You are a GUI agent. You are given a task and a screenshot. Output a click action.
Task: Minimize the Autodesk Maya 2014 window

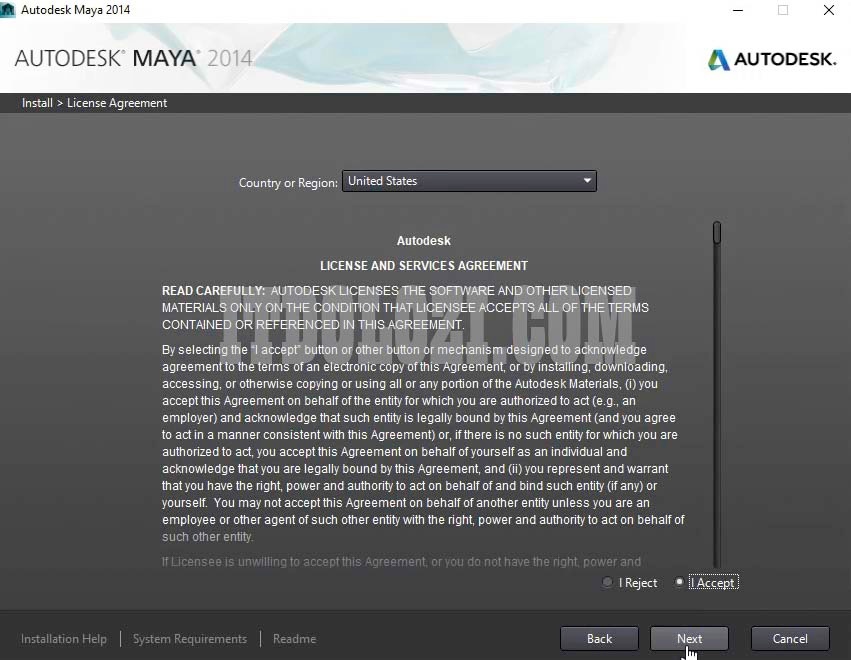click(x=738, y=10)
